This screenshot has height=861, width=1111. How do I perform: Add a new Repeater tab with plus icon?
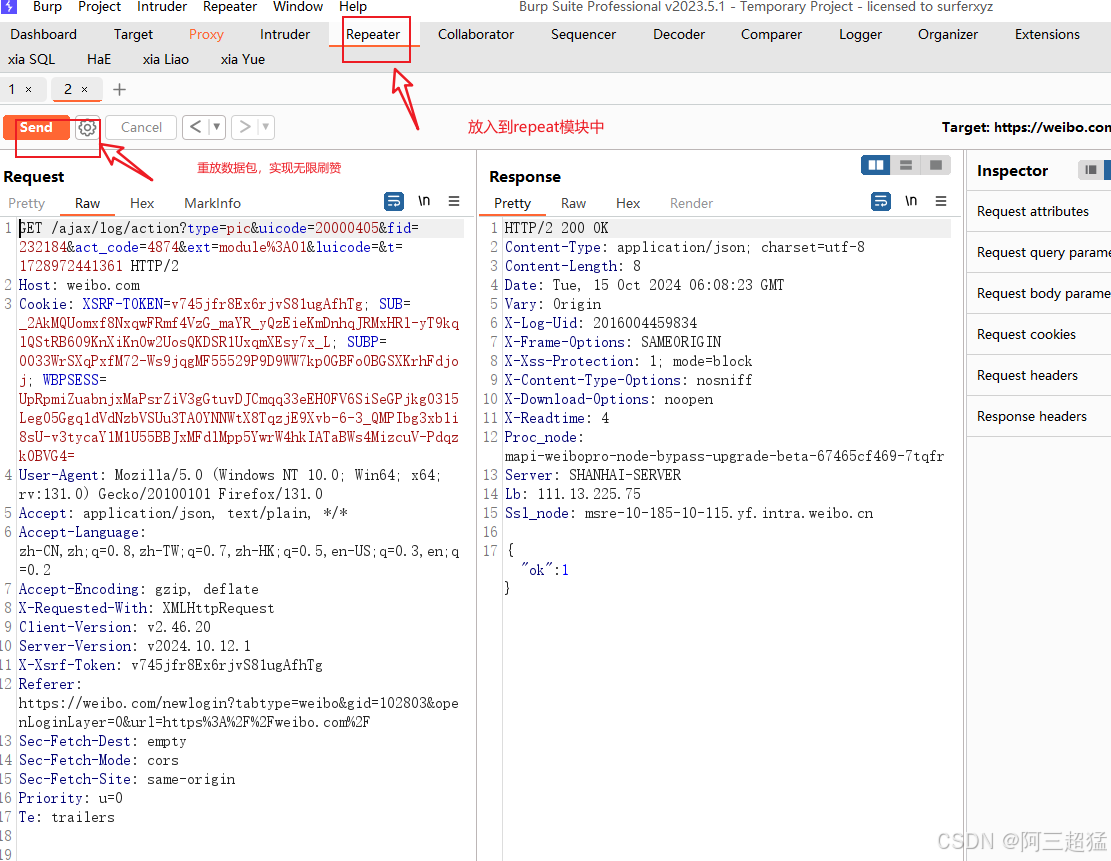pyautogui.click(x=120, y=89)
